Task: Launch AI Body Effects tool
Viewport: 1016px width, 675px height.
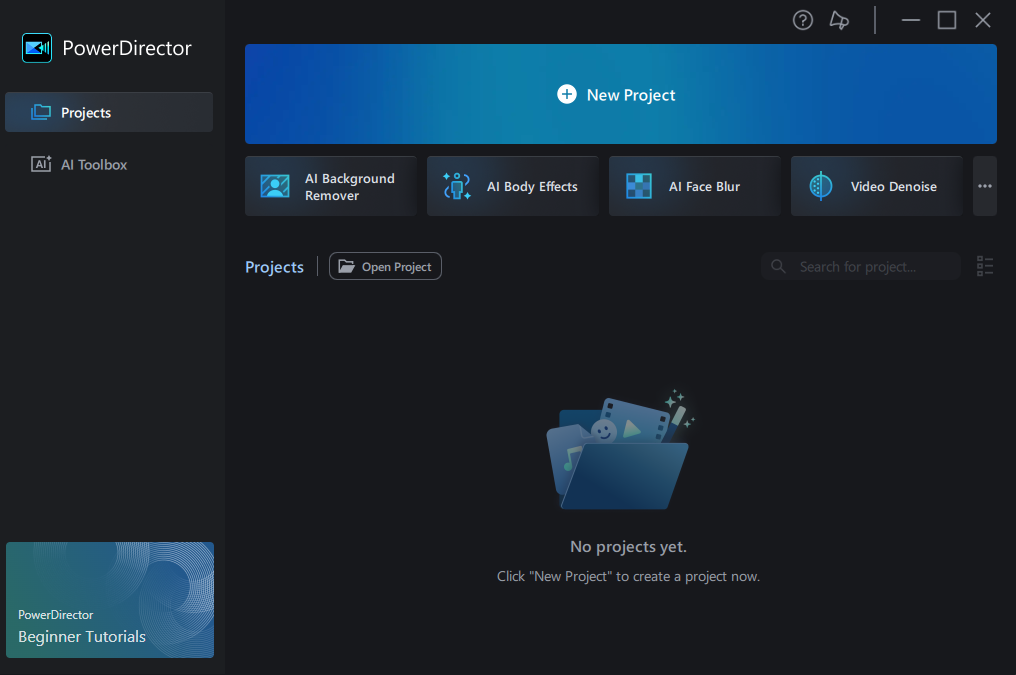Action: [x=513, y=187]
